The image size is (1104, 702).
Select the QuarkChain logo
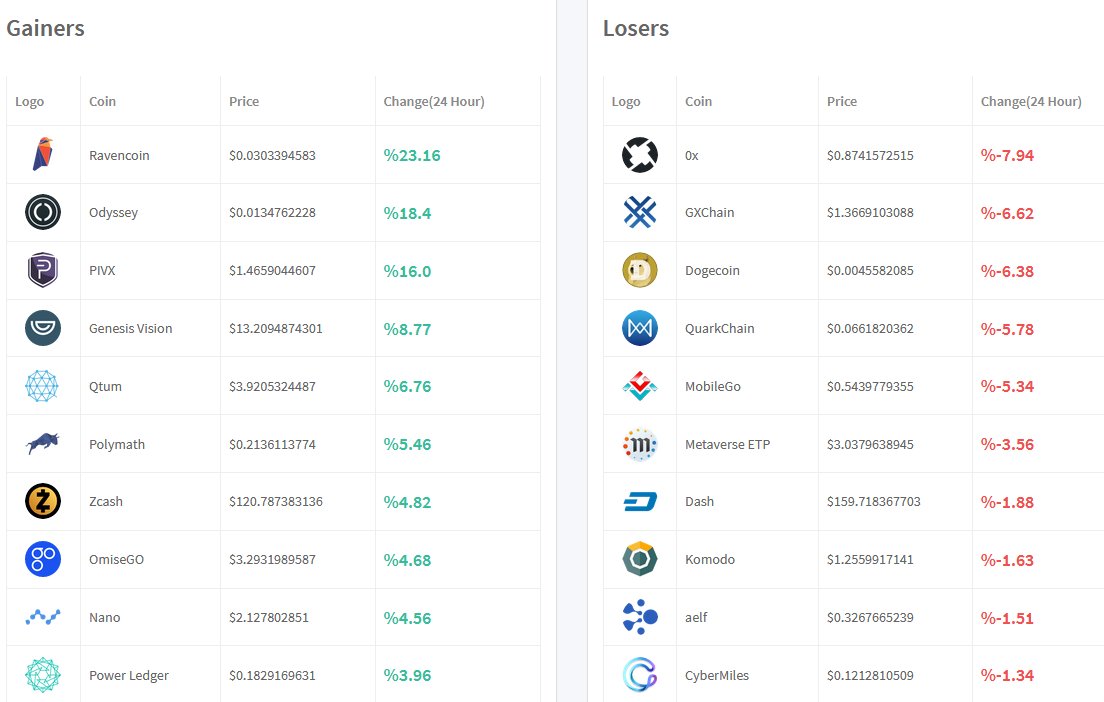coord(640,328)
